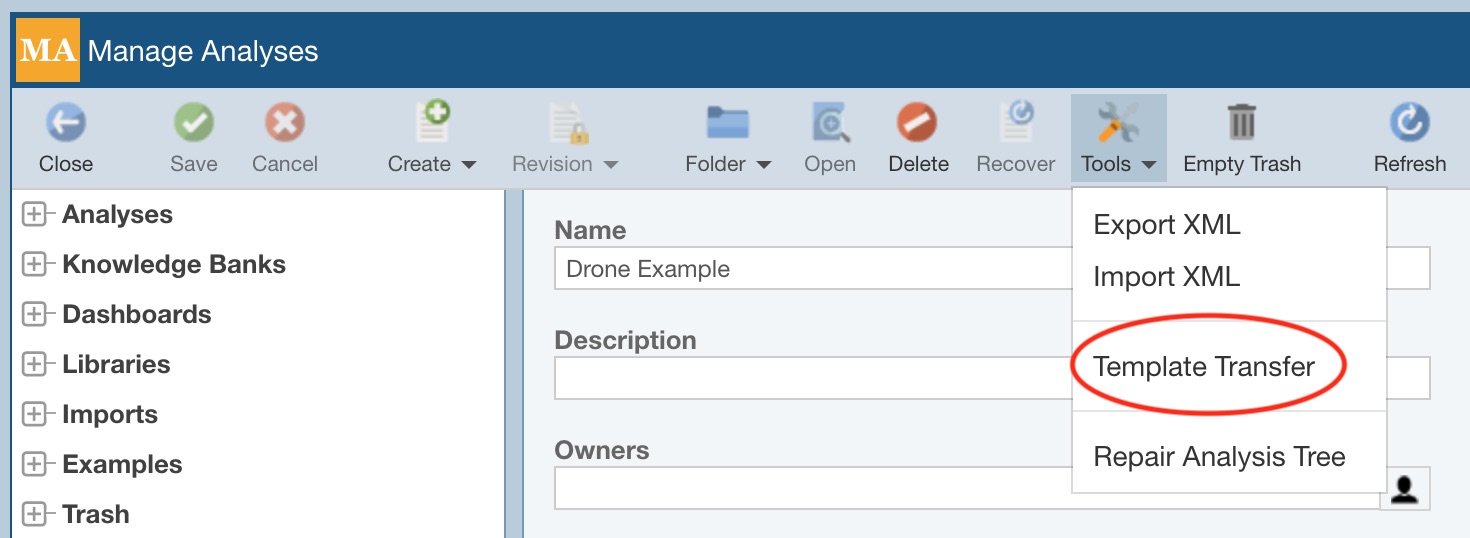Click the Name field containing Drone Example

(x=810, y=269)
